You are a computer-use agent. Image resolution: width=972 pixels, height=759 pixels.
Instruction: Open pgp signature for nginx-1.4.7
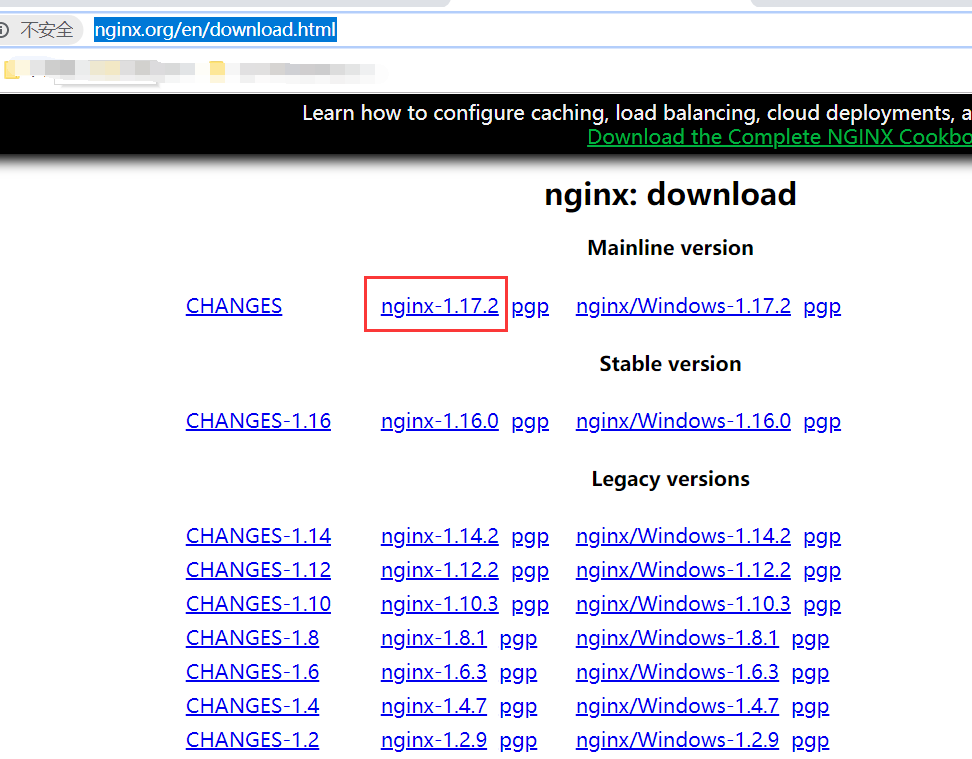(x=518, y=708)
